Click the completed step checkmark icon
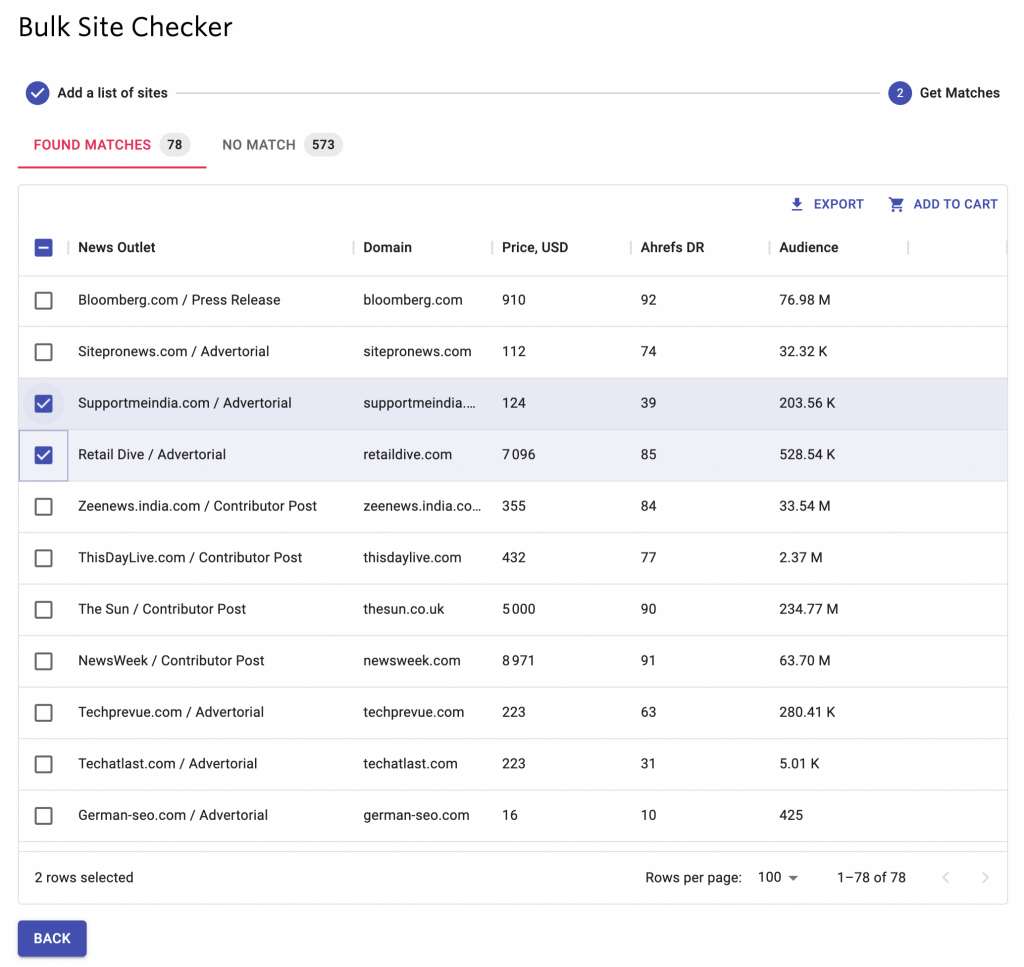The height and width of the screenshot is (967, 1024). point(37,93)
